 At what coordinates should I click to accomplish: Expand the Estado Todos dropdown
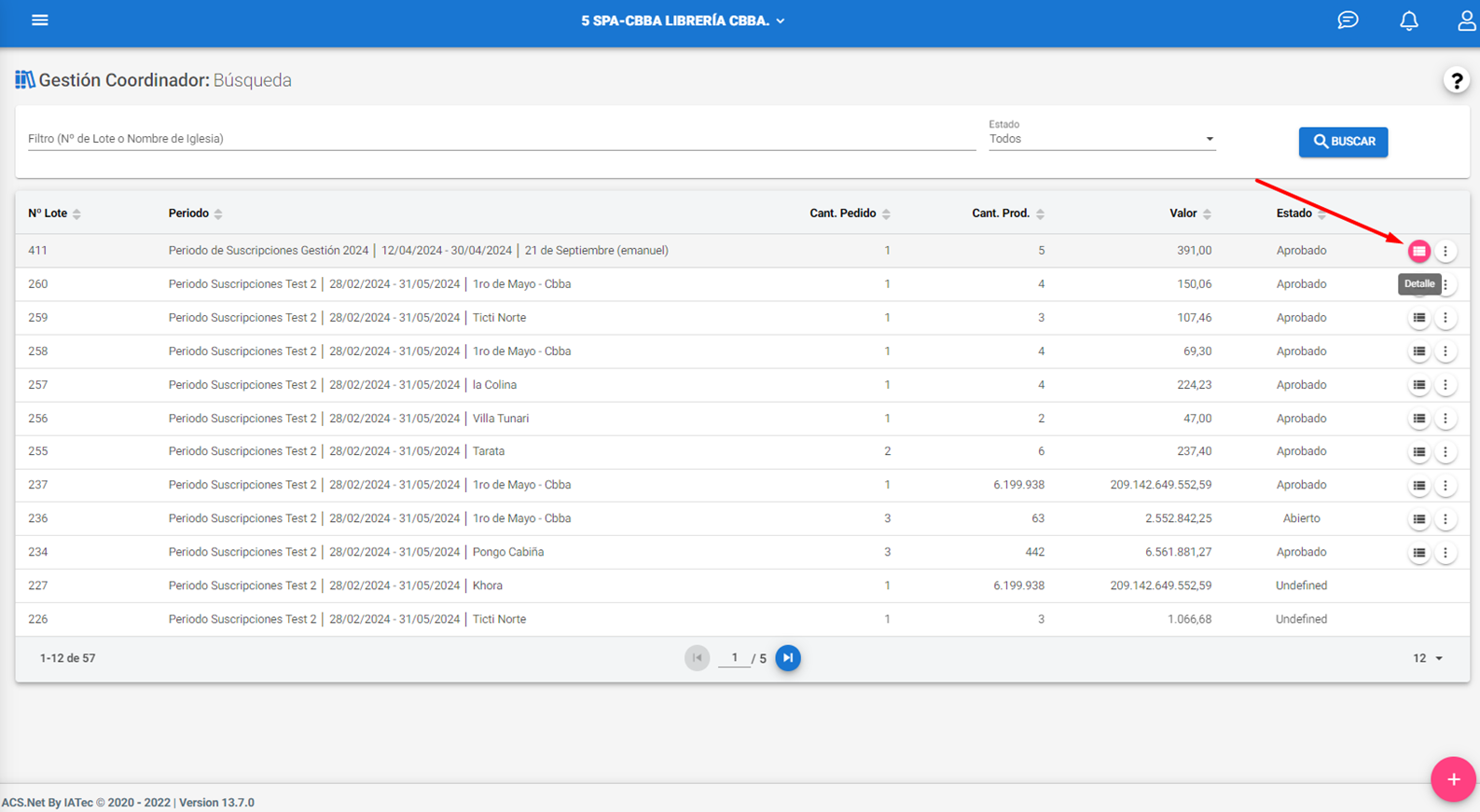[x=1101, y=139]
